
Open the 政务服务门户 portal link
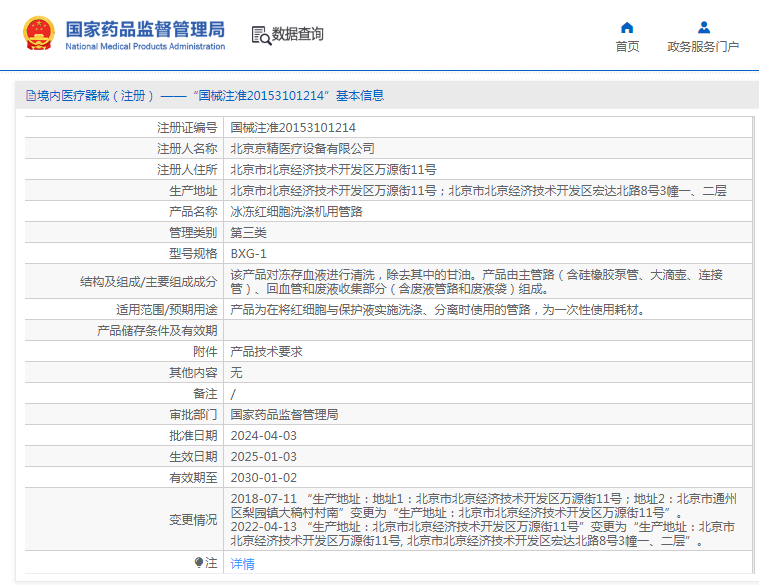703,46
